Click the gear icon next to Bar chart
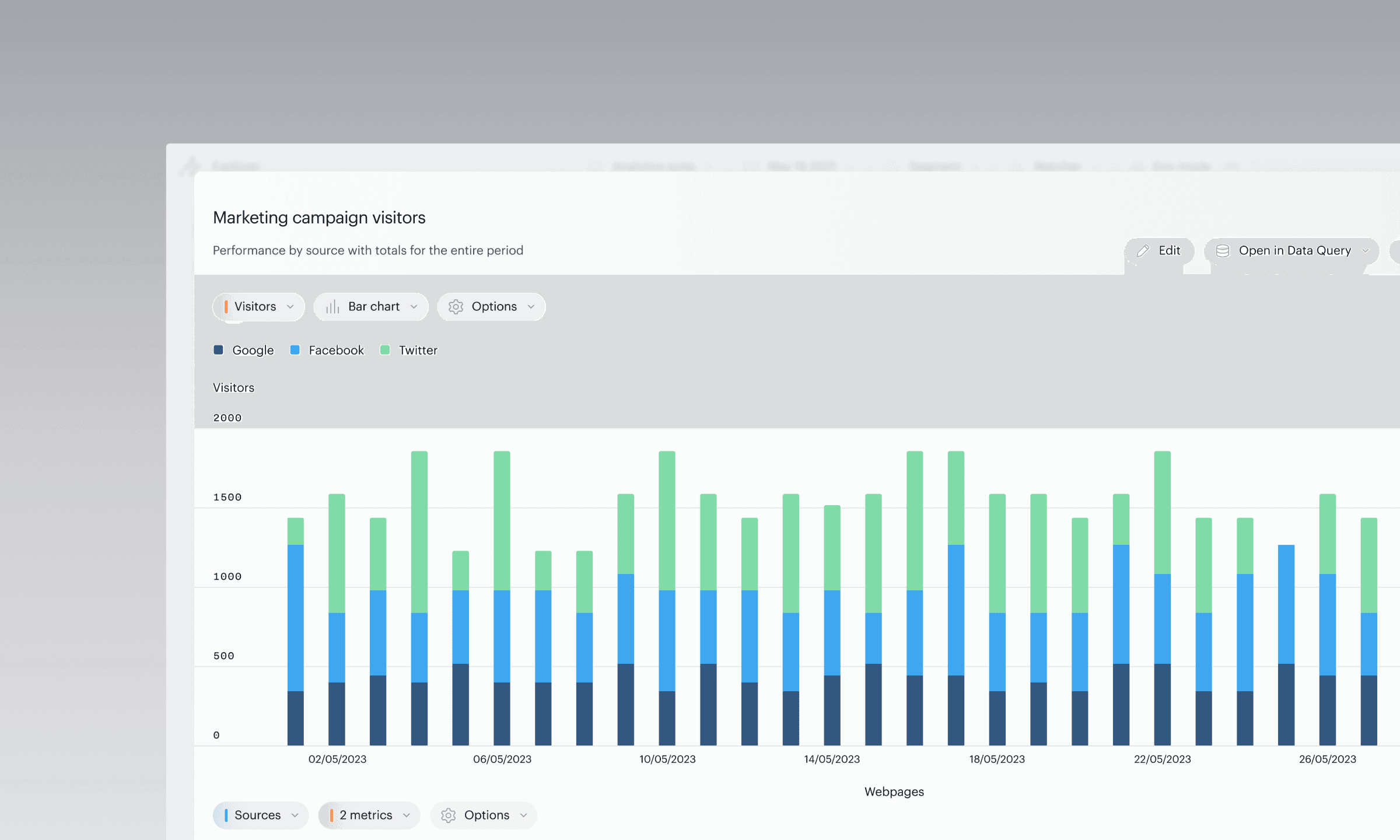This screenshot has height=840, width=1400. click(456, 307)
